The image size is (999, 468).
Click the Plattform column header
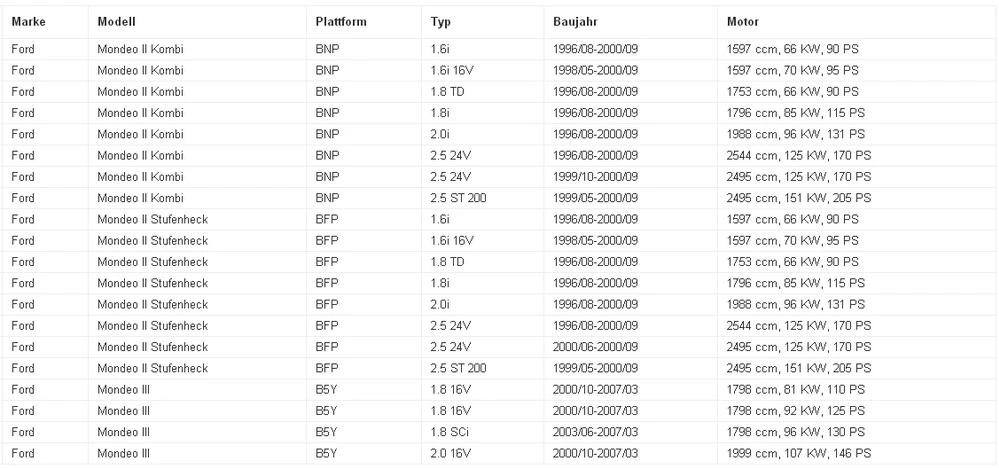341,22
